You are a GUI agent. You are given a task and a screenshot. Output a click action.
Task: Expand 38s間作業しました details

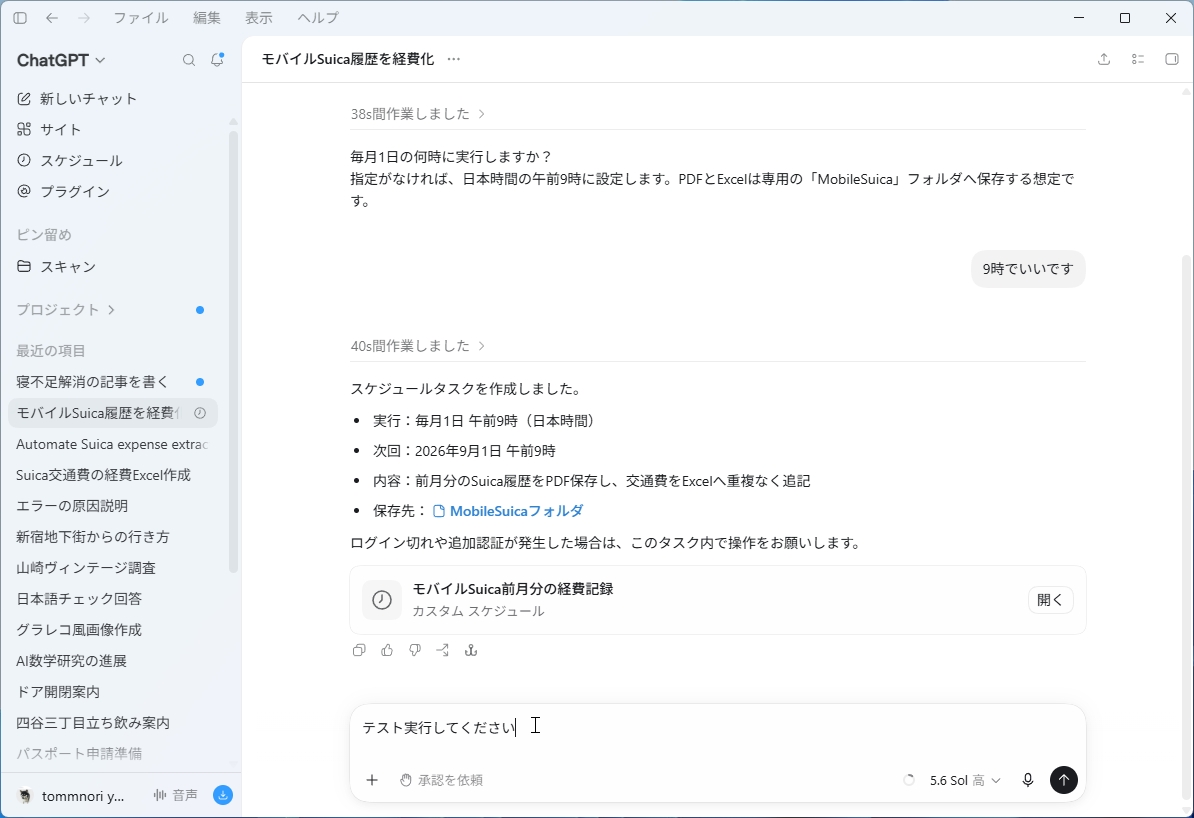point(417,114)
